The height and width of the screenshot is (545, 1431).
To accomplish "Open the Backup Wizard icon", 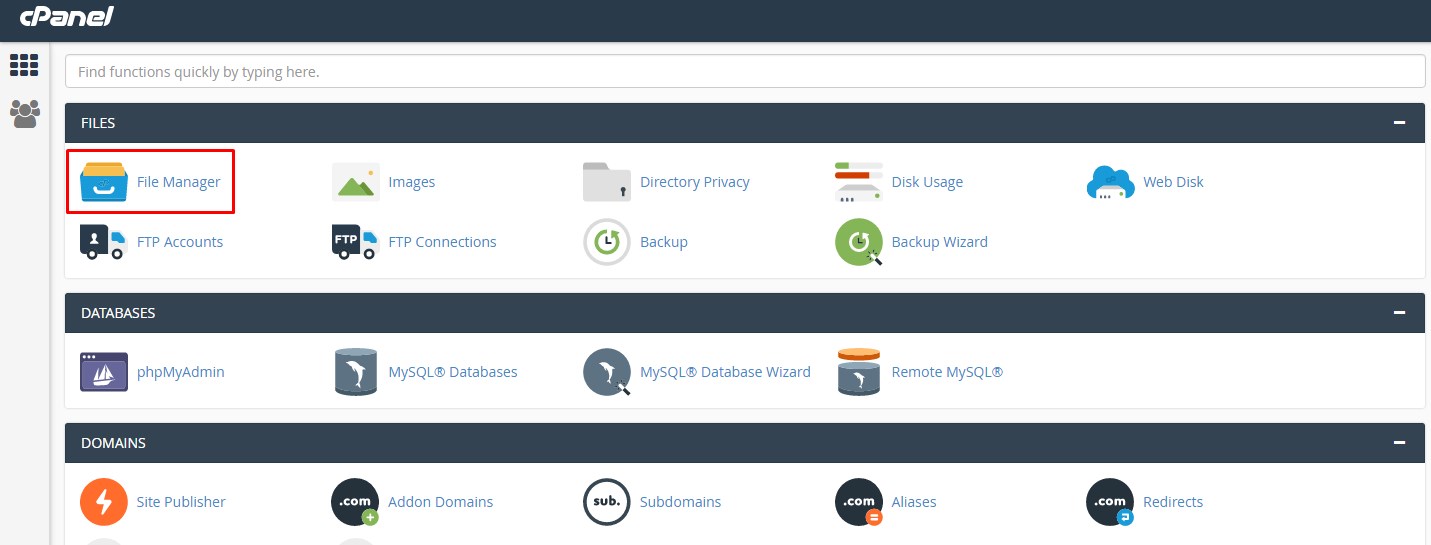I will coord(859,242).
